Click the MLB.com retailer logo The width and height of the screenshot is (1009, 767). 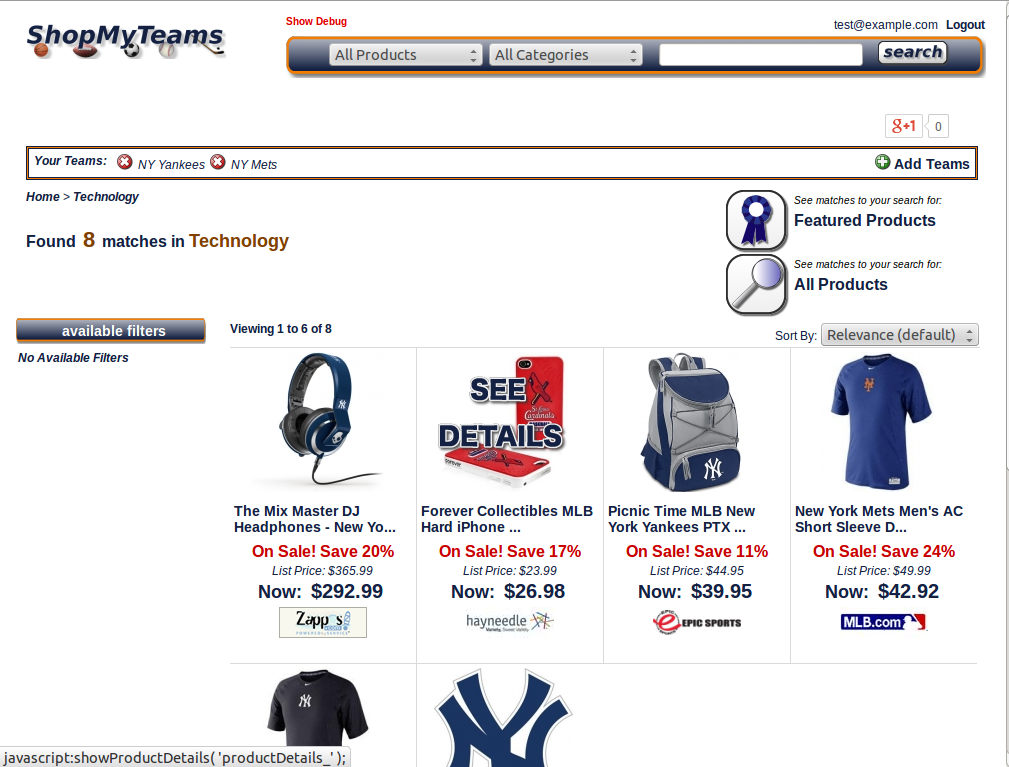click(884, 622)
